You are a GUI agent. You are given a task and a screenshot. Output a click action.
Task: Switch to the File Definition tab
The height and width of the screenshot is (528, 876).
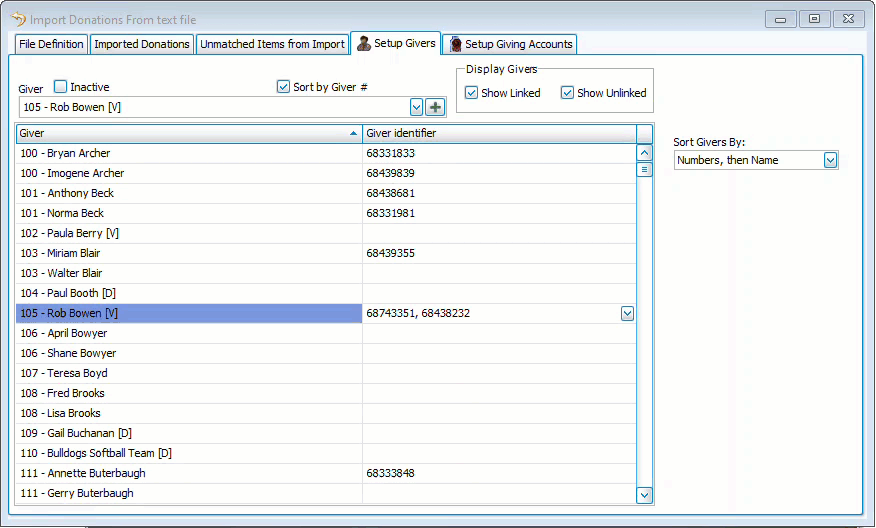52,44
